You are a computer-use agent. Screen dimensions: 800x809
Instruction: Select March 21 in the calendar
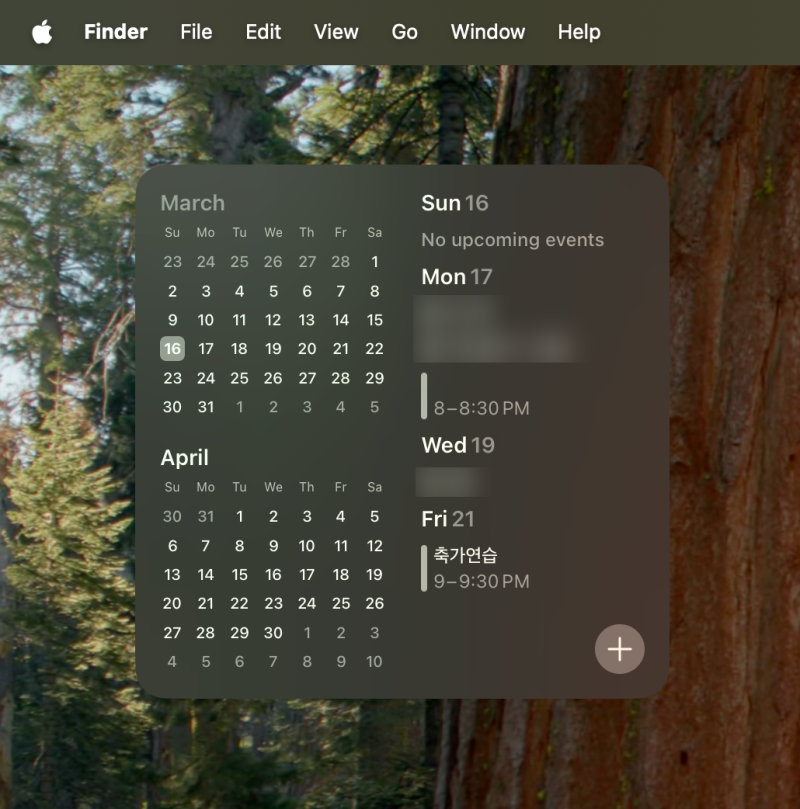pos(340,349)
